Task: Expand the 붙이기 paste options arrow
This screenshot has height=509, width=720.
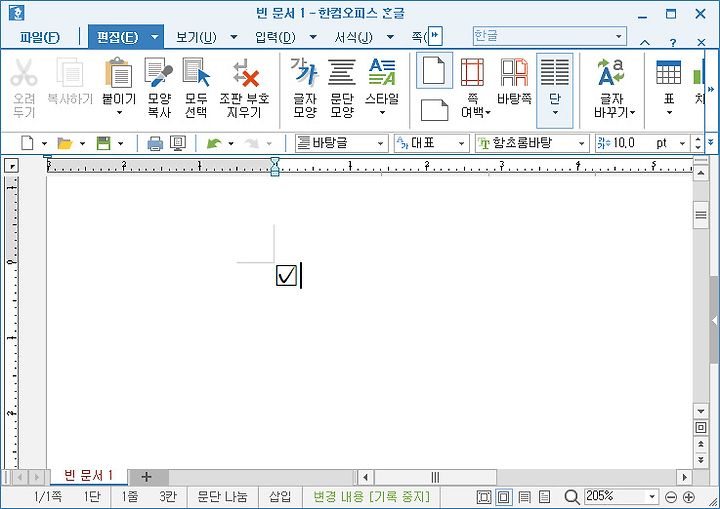Action: coord(119,113)
